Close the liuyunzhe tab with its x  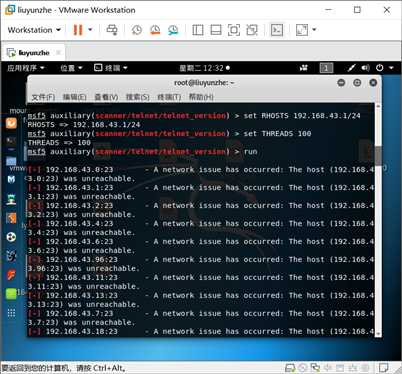58,52
